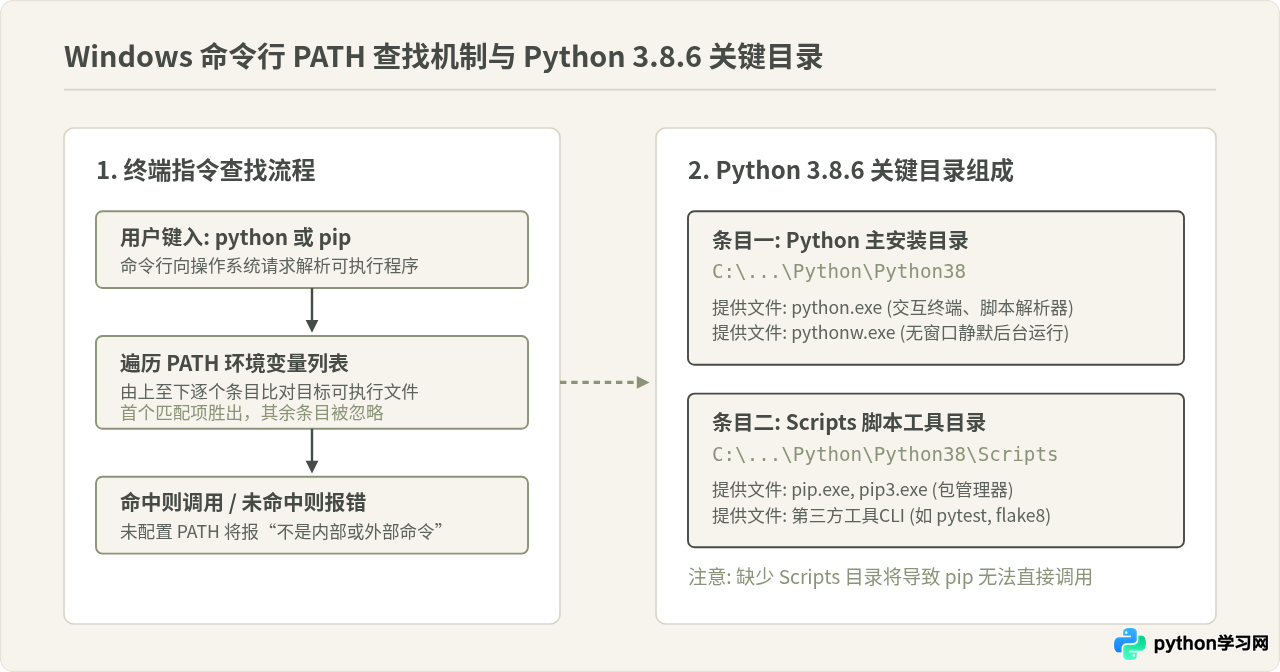The width and height of the screenshot is (1280, 672).
Task: Select the pythonw.exe 提供文件 line
Action: click(890, 333)
